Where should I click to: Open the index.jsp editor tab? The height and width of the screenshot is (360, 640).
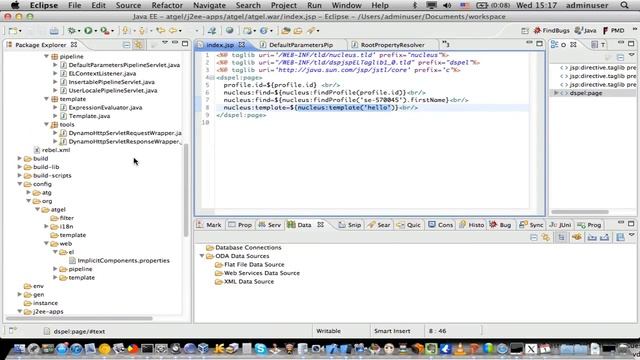tap(220, 45)
